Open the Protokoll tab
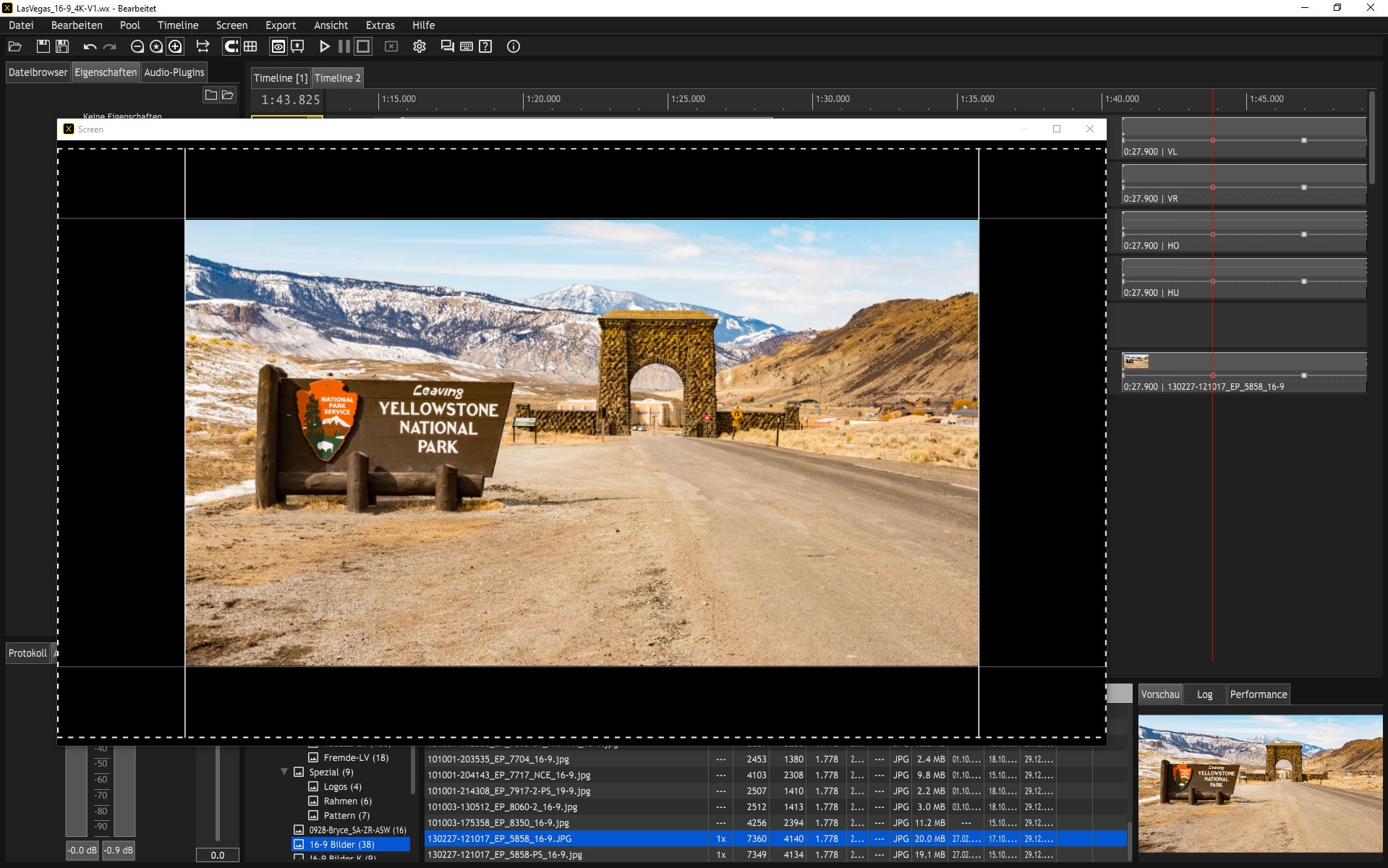 pyautogui.click(x=27, y=653)
